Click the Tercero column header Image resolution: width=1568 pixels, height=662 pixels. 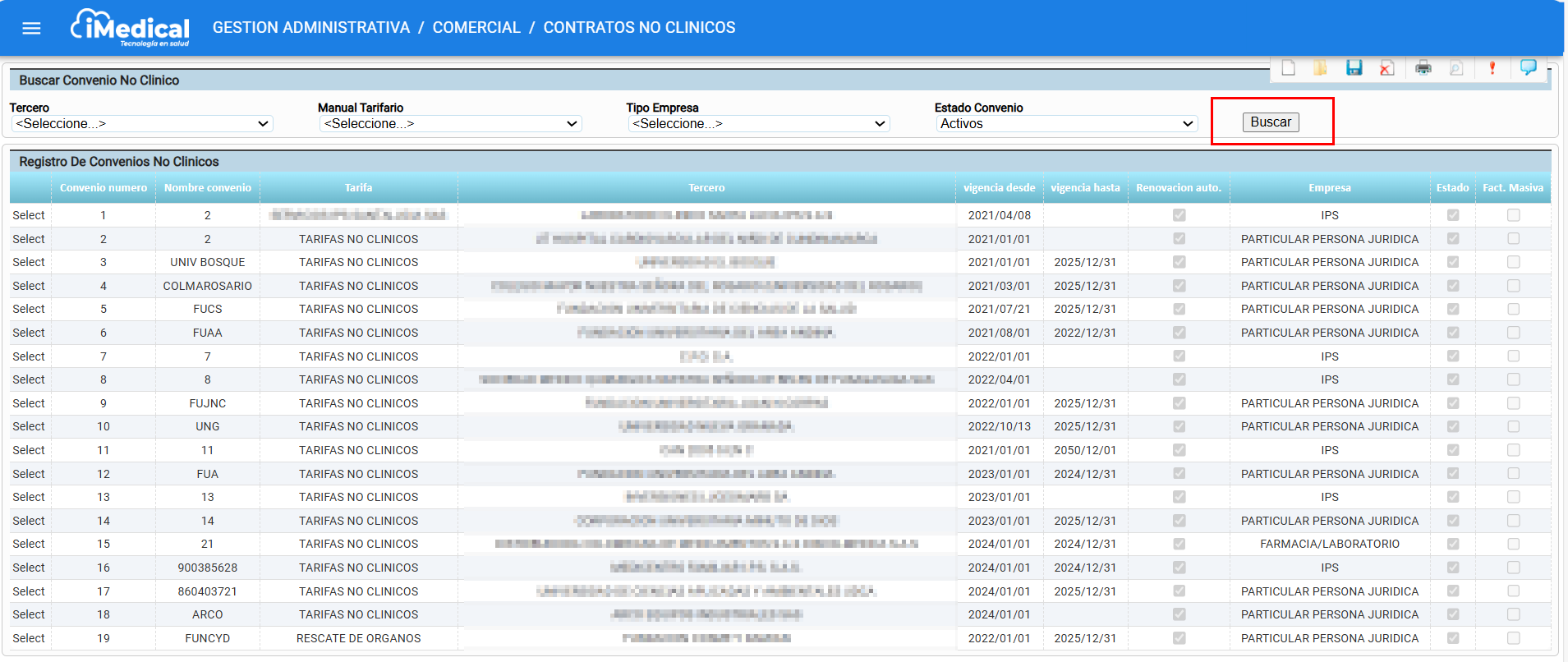[x=706, y=188]
